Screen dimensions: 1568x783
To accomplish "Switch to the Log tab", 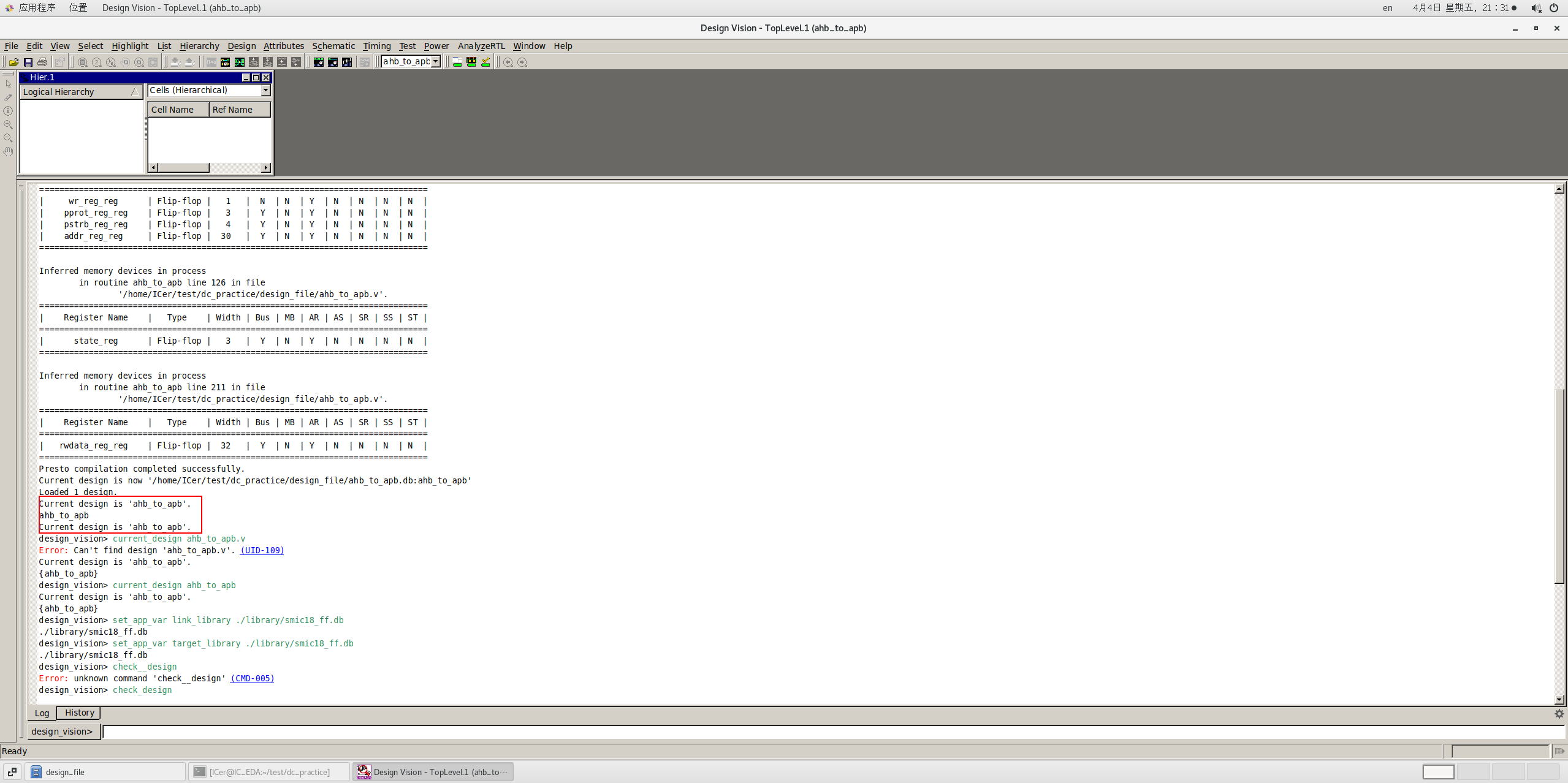I will (42, 713).
